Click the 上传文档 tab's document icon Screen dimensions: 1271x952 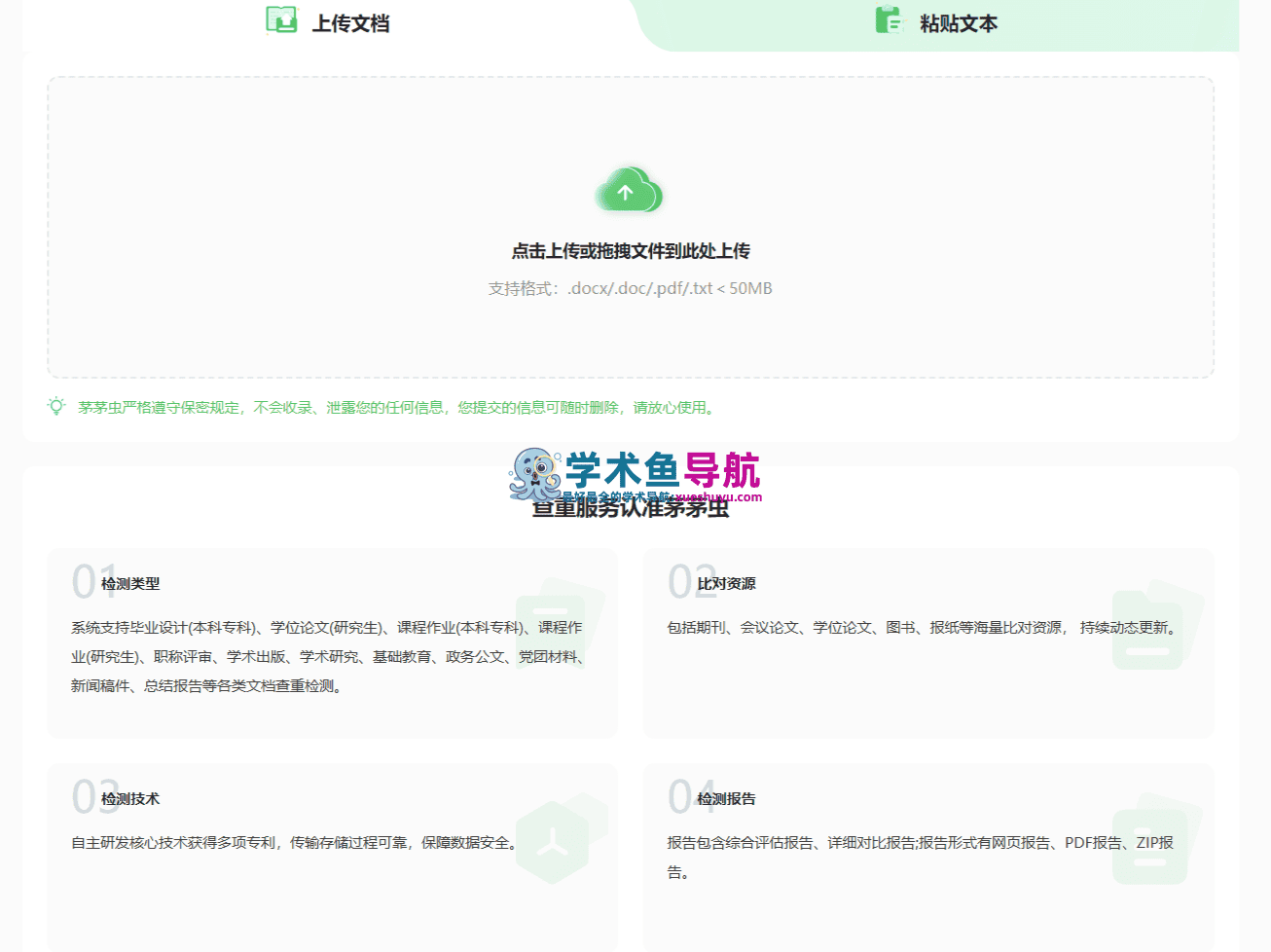click(x=281, y=20)
